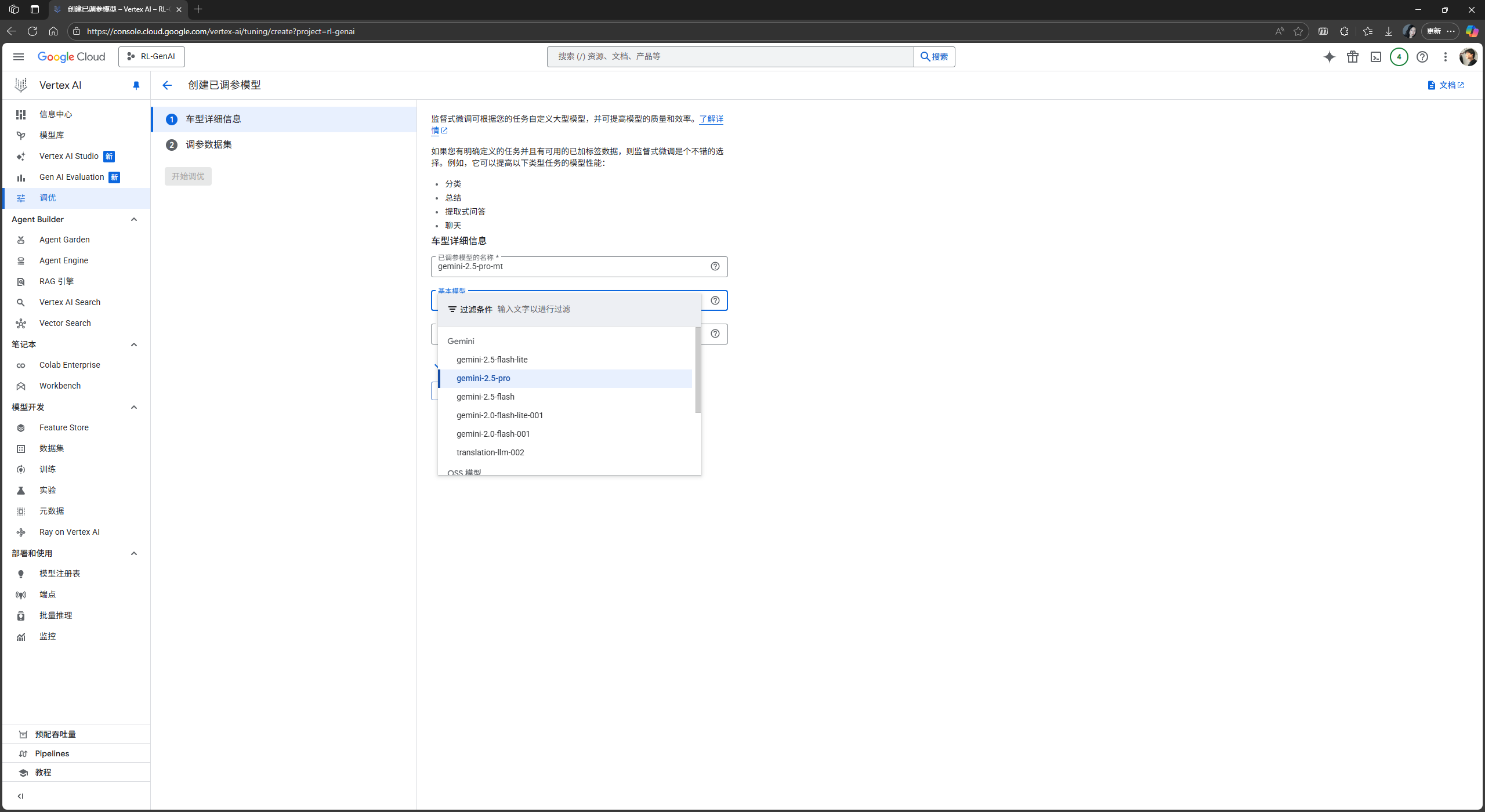Open user account avatar

1468,56
